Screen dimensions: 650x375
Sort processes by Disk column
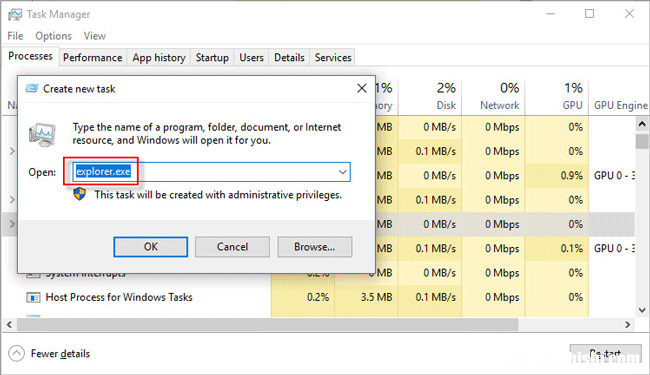[x=430, y=96]
